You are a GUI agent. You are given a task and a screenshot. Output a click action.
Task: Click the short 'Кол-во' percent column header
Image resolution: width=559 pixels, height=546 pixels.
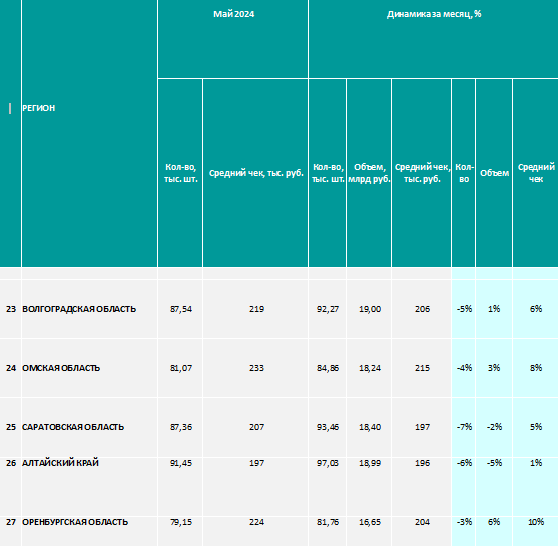point(463,173)
